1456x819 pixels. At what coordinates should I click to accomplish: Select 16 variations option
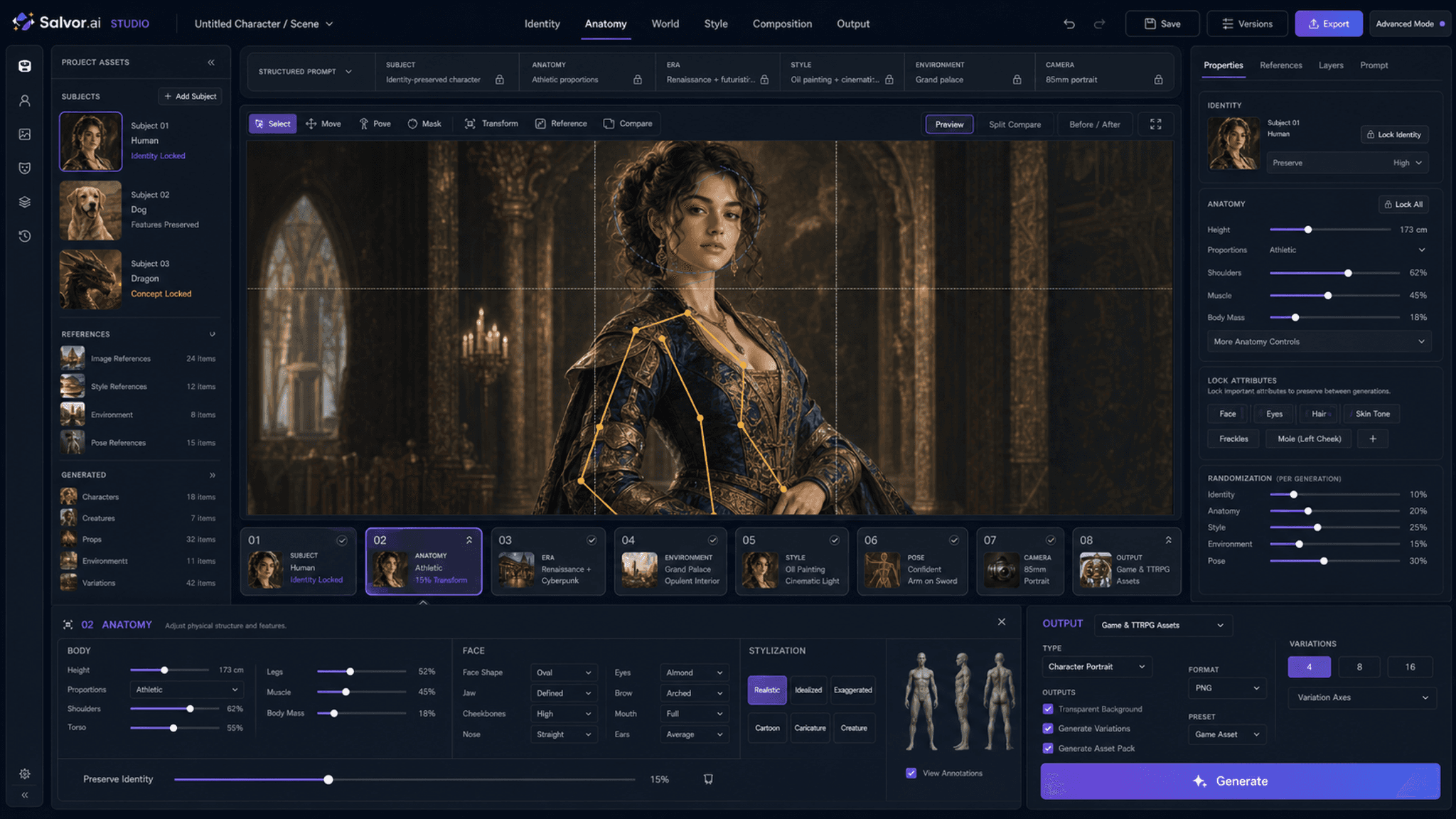click(1410, 667)
